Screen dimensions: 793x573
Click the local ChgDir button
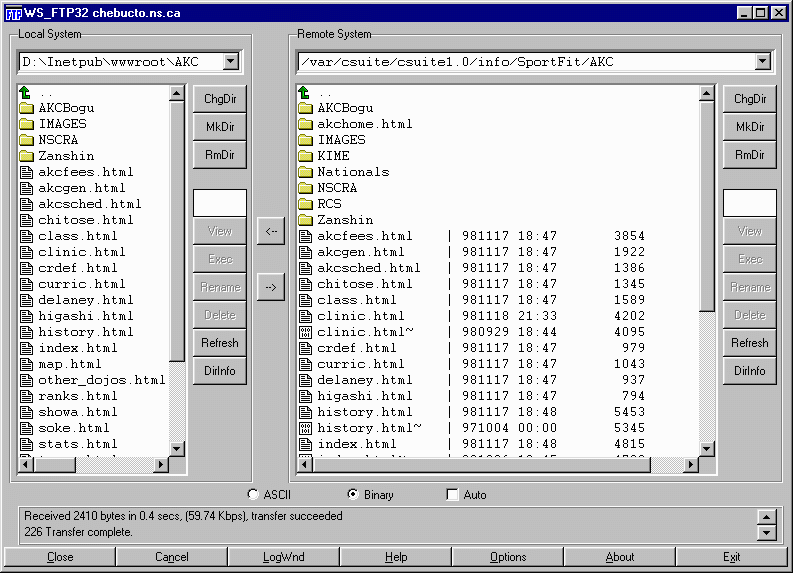tap(220, 99)
